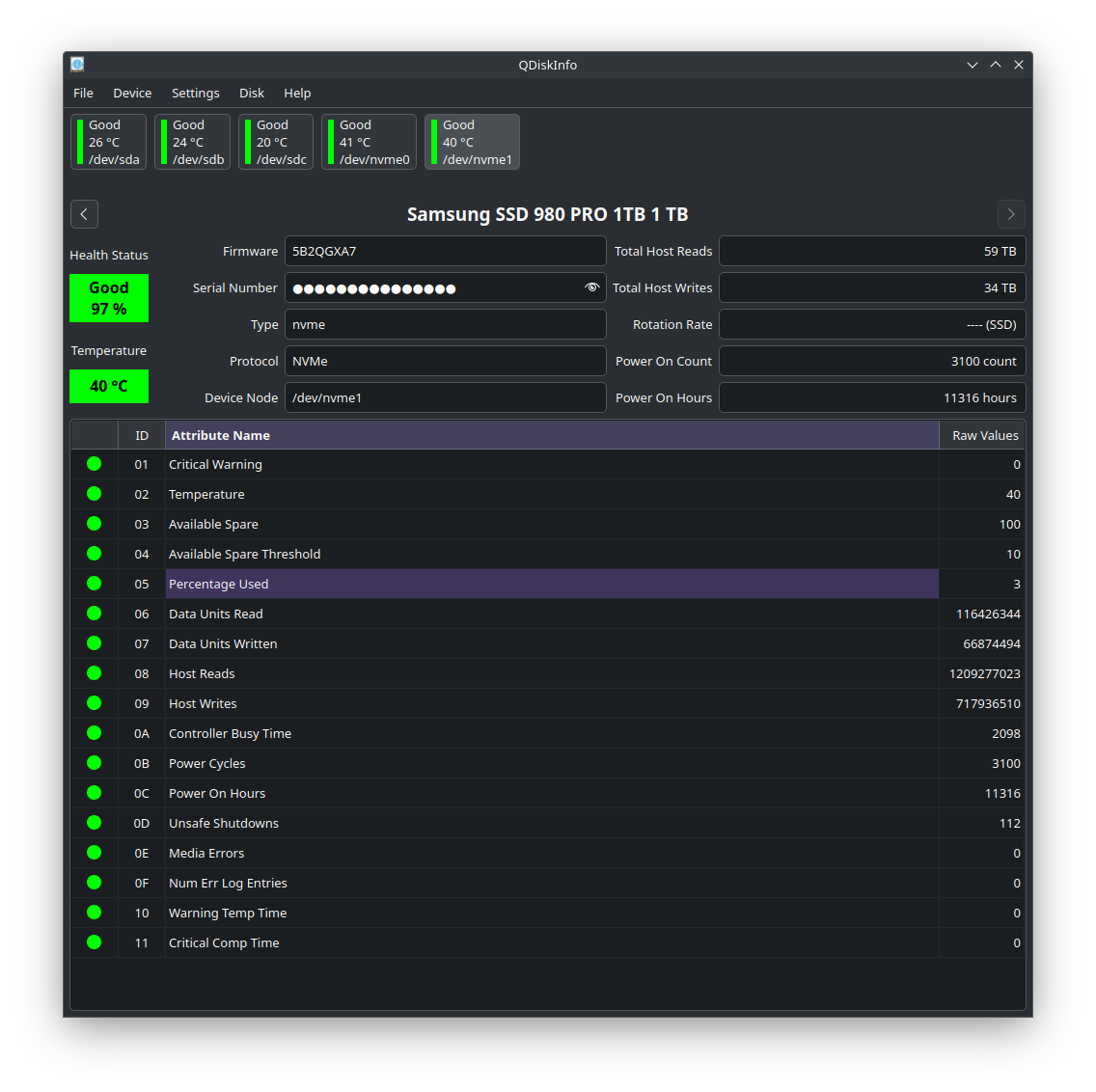
Task: Click the green health bar on /dev/nvme1 tile
Action: (434, 141)
